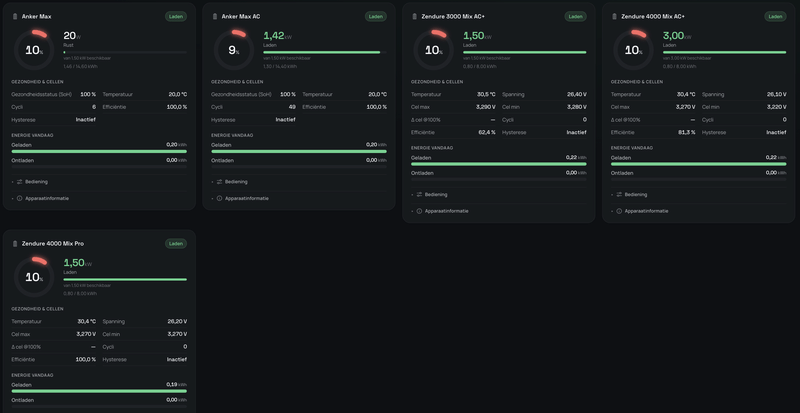The image size is (800, 413).
Task: Click the 1,30 / 14,40 kWh capacity text
Action: pyautogui.click(x=281, y=66)
